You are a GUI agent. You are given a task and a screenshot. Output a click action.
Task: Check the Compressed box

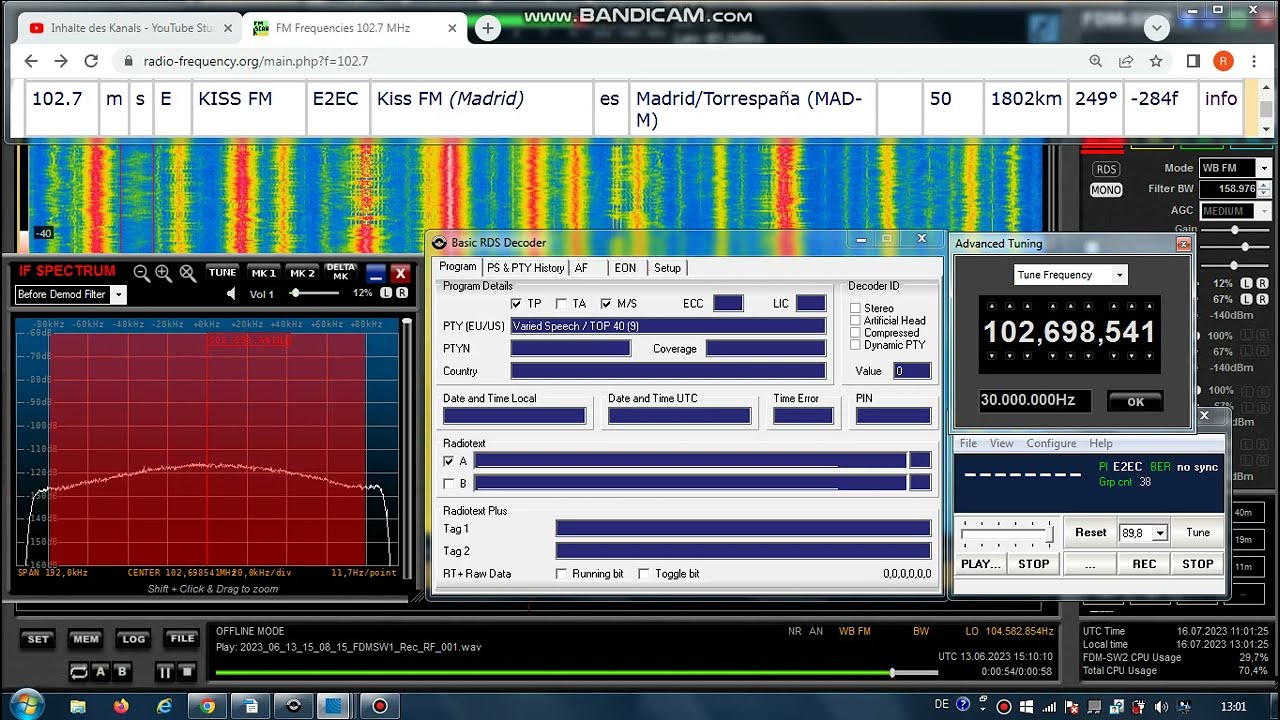[855, 333]
